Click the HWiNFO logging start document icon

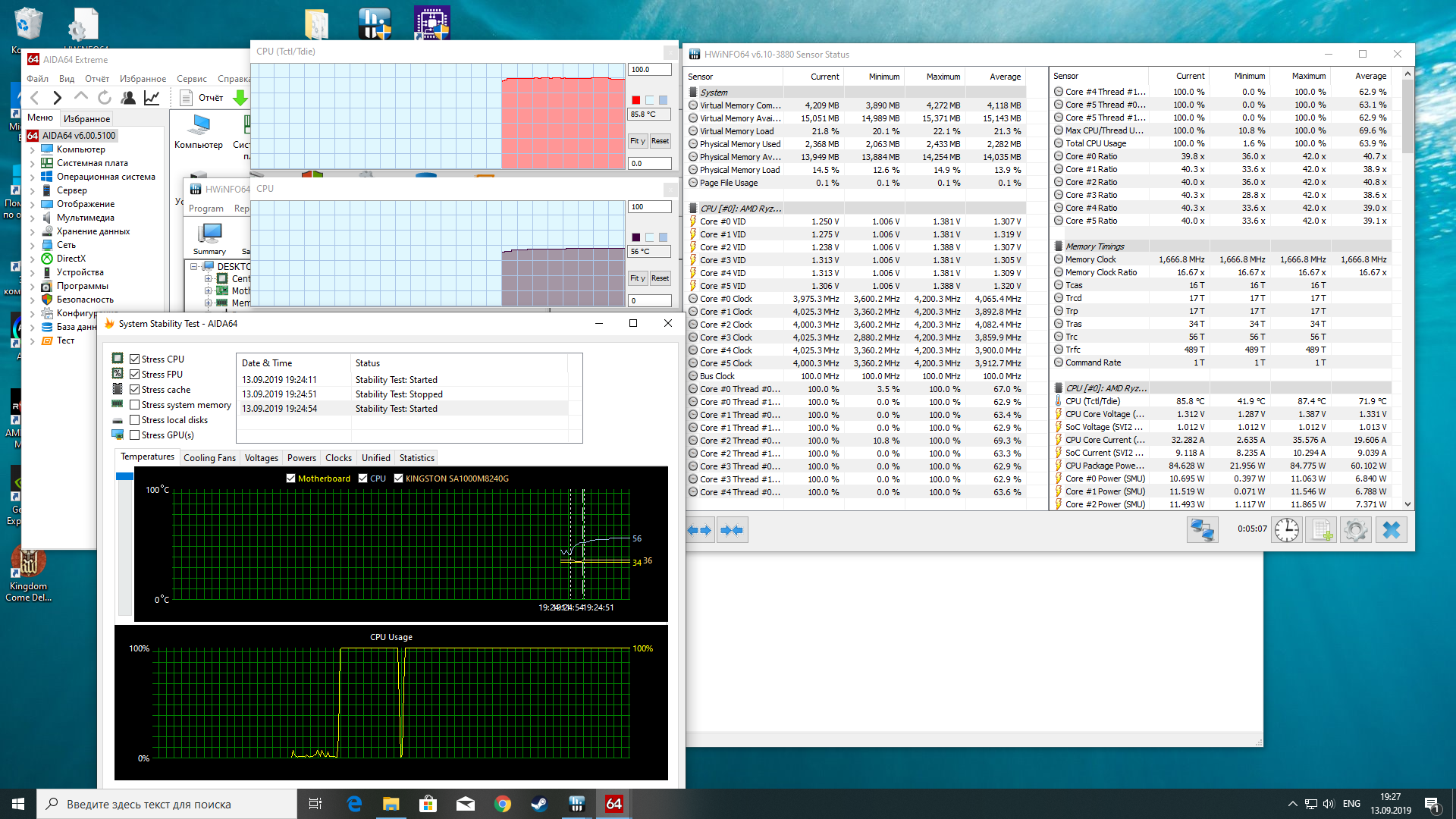pyautogui.click(x=1322, y=529)
